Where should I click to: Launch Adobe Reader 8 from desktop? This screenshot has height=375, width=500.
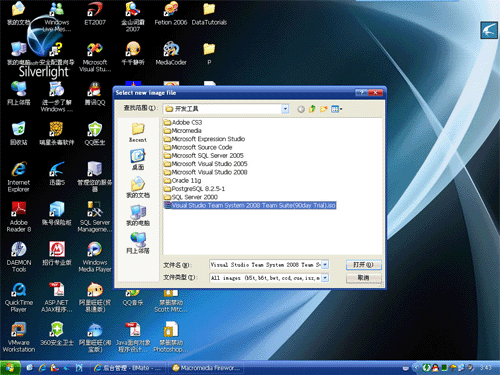tap(19, 217)
